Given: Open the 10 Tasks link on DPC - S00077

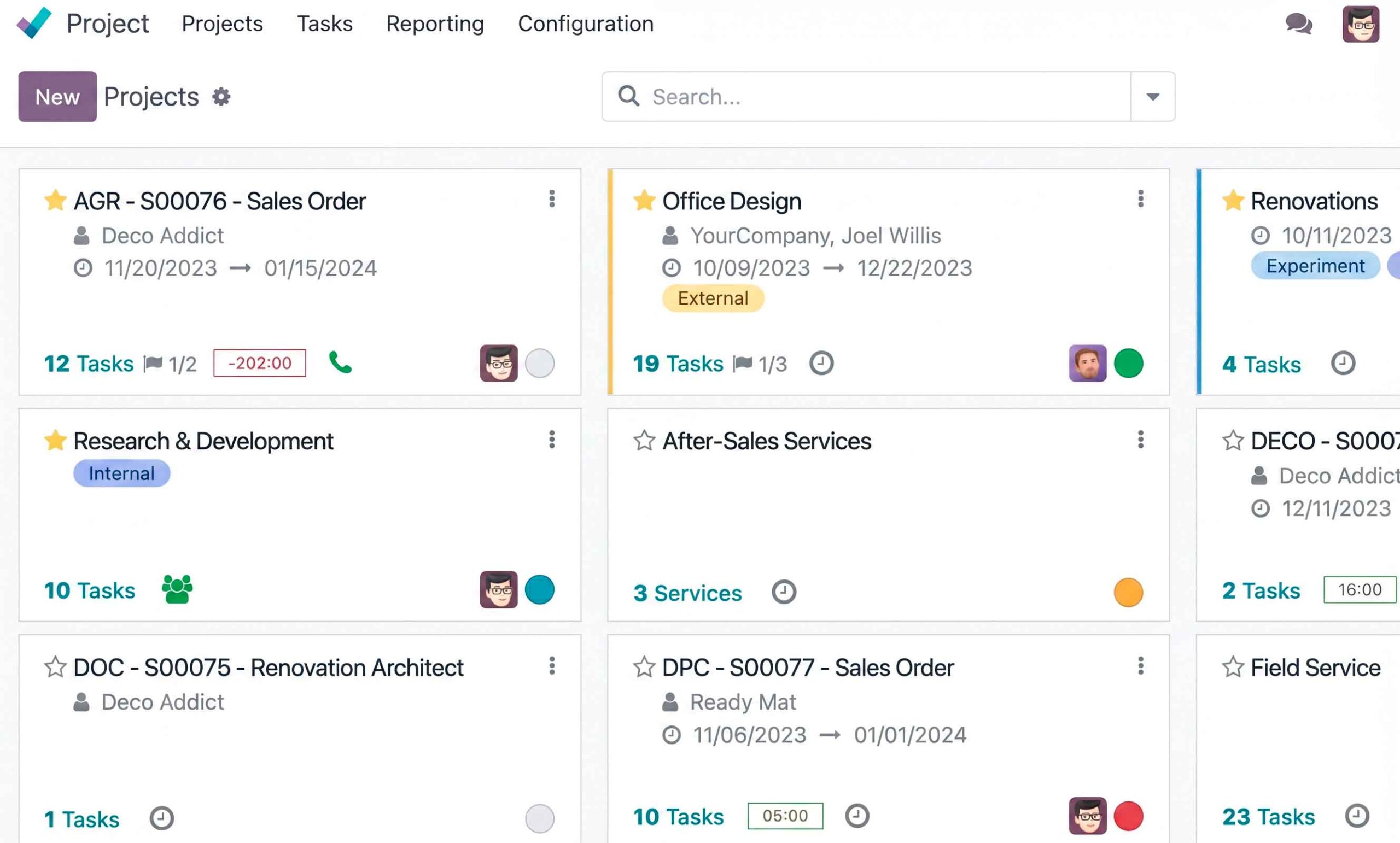Looking at the screenshot, I should [679, 817].
